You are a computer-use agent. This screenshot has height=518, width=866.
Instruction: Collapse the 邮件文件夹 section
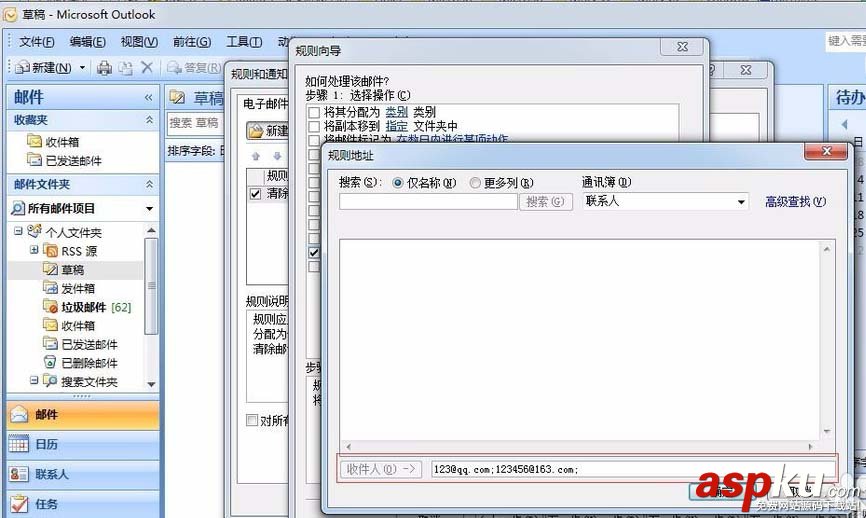click(x=149, y=184)
